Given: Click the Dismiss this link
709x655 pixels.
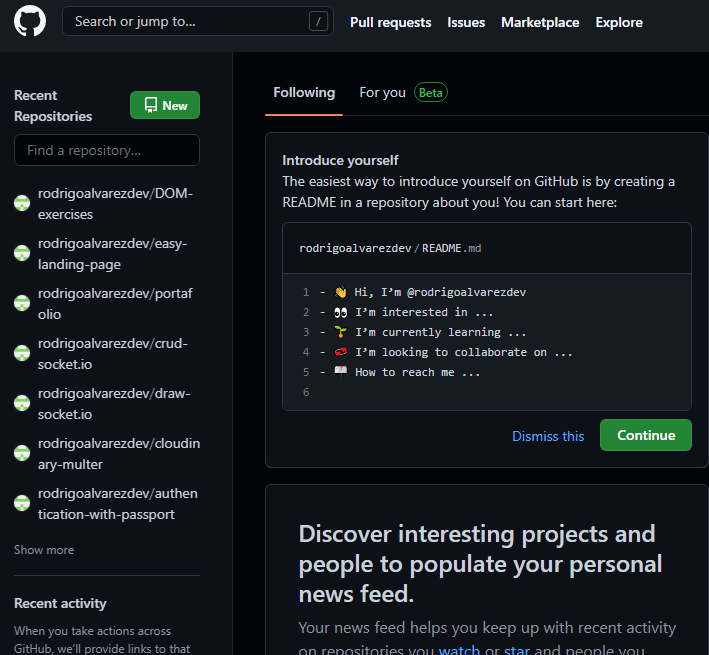Looking at the screenshot, I should coord(548,436).
